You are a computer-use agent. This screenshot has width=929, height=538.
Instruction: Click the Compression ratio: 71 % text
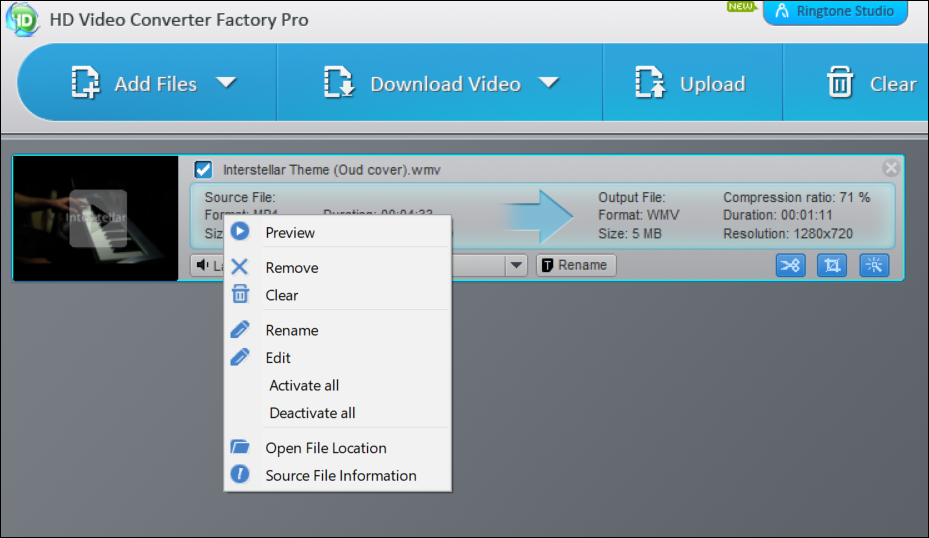796,197
